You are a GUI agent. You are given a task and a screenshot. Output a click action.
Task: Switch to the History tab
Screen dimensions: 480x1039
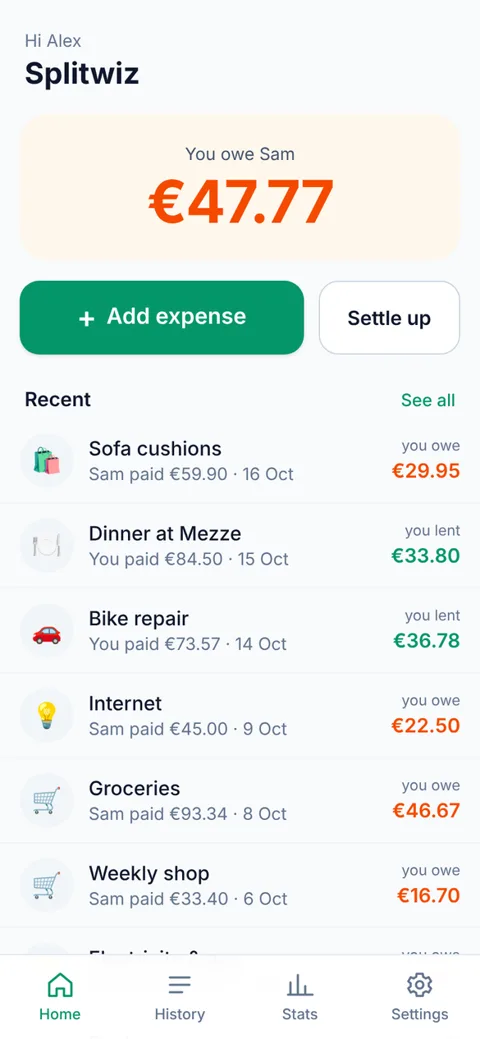pos(180,996)
